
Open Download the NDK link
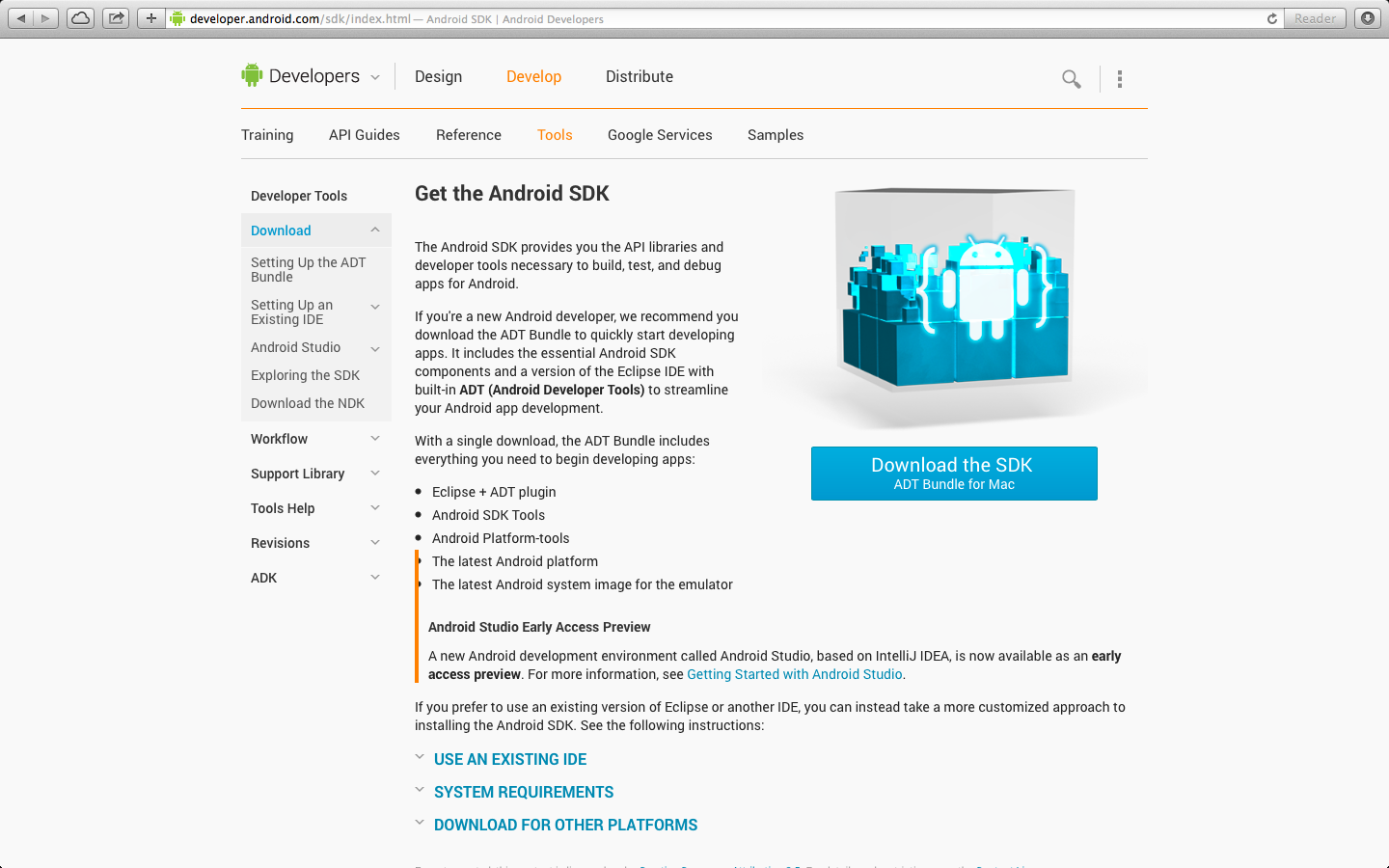[308, 403]
